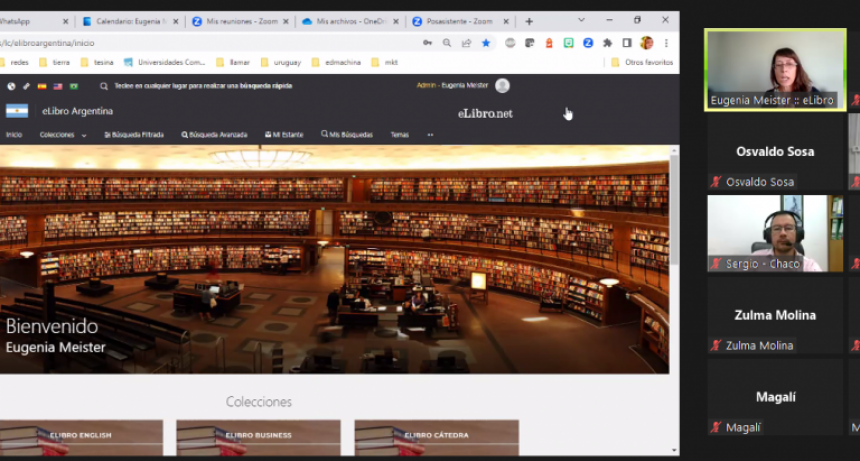This screenshot has width=860, height=461.
Task: Open the eLibro English collection card
Action: coord(81,437)
